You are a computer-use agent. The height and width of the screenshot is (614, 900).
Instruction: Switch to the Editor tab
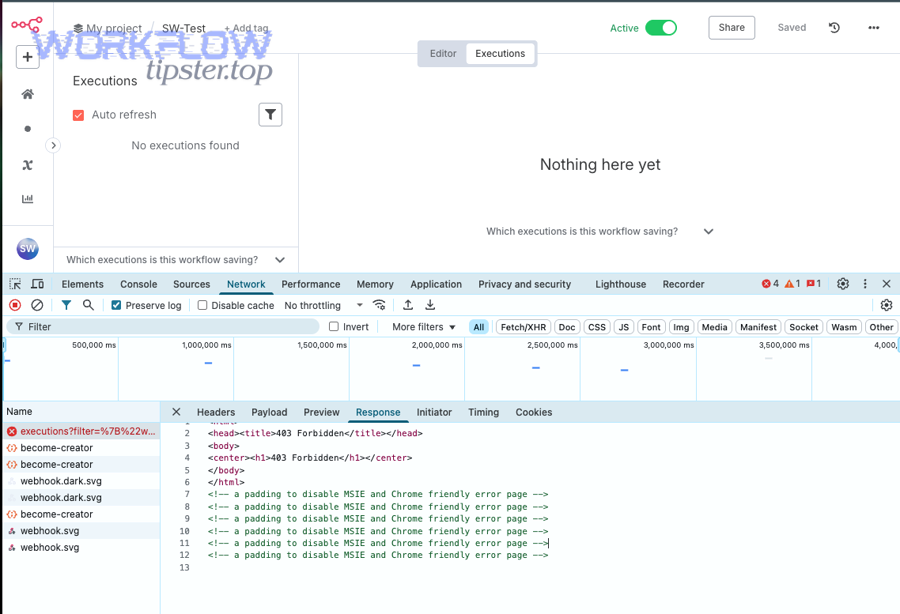(443, 53)
